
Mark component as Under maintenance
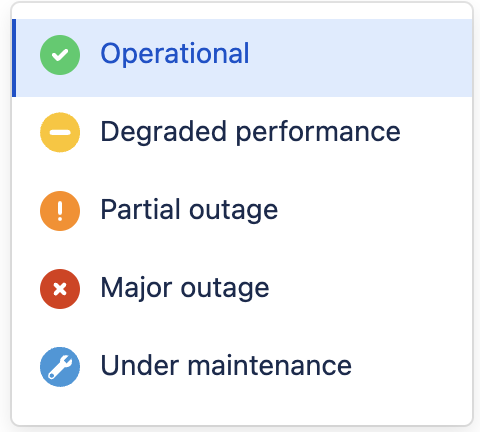[x=242, y=367]
